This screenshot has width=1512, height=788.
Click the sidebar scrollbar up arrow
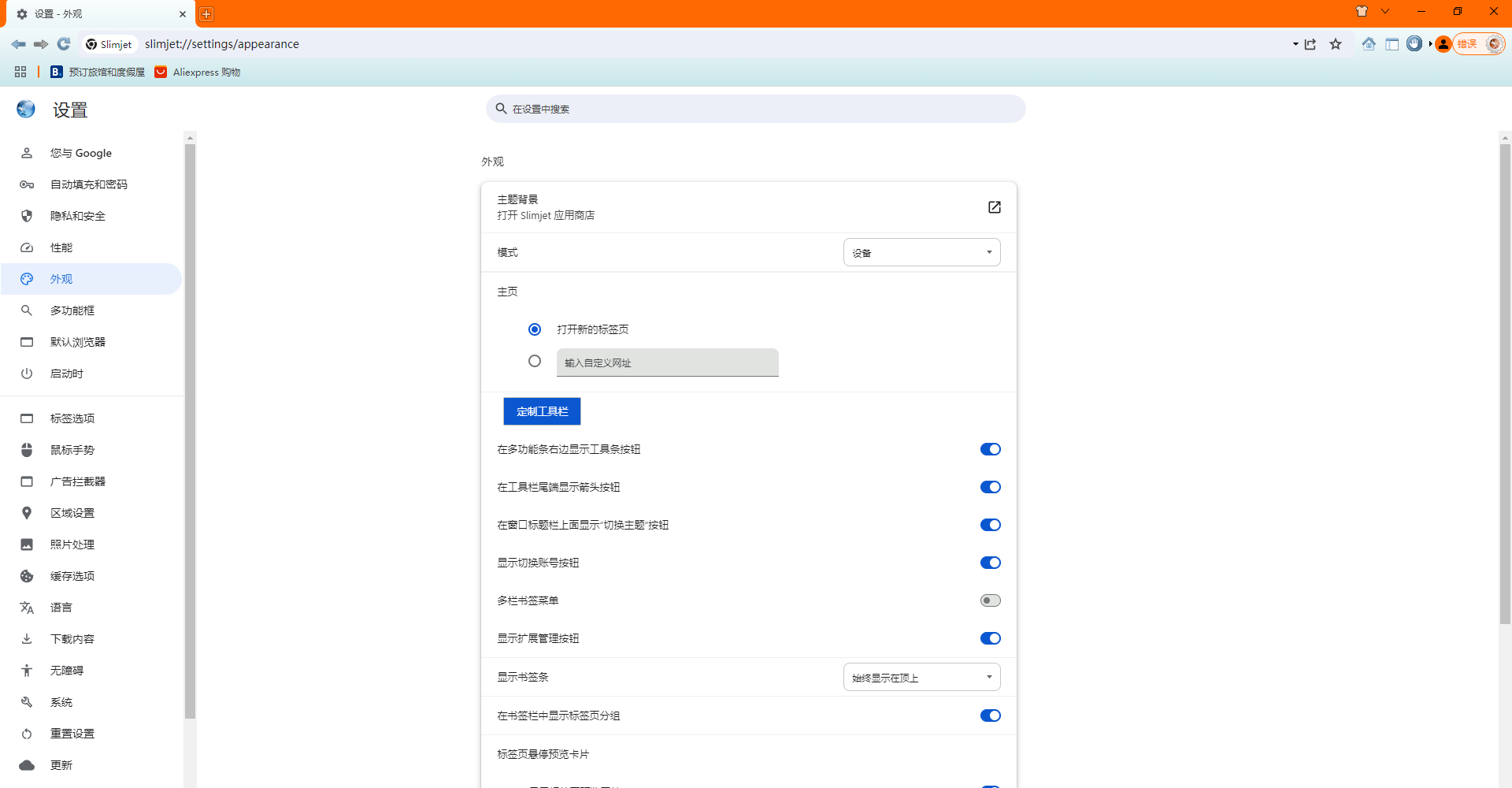click(x=190, y=138)
